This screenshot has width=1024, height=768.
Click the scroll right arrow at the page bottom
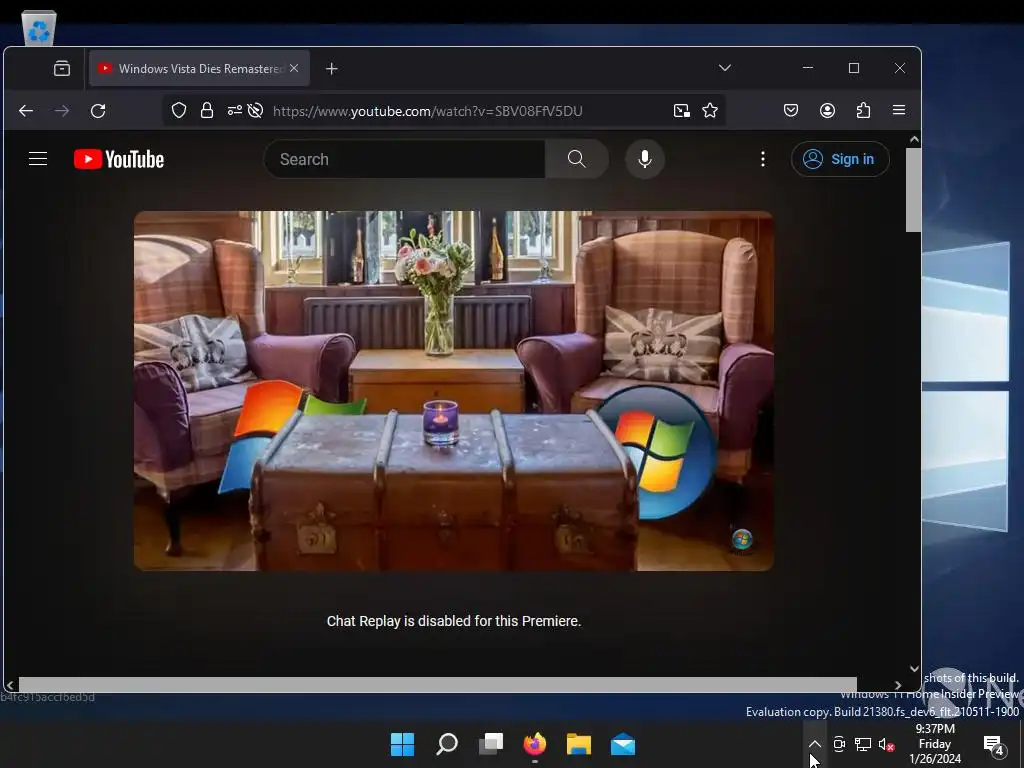[x=898, y=685]
